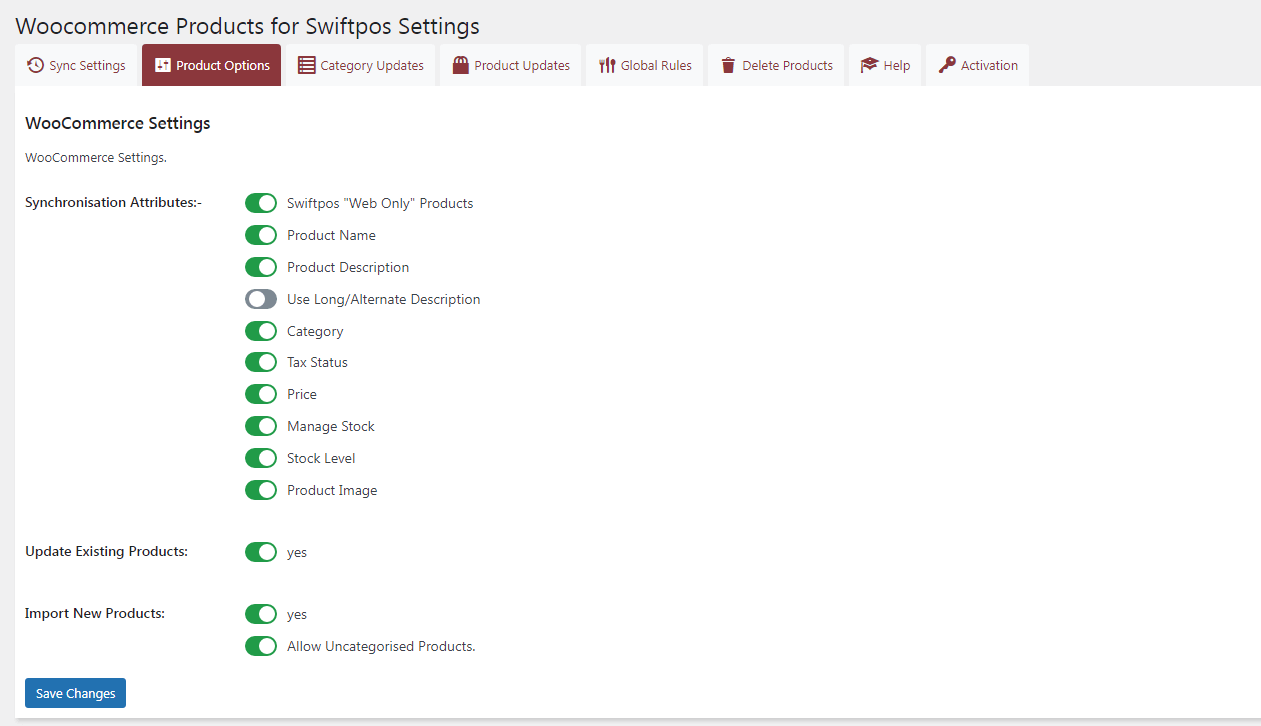Image resolution: width=1261 pixels, height=726 pixels.
Task: Click the "Update Existing Products:" label
Action: pyautogui.click(x=106, y=551)
